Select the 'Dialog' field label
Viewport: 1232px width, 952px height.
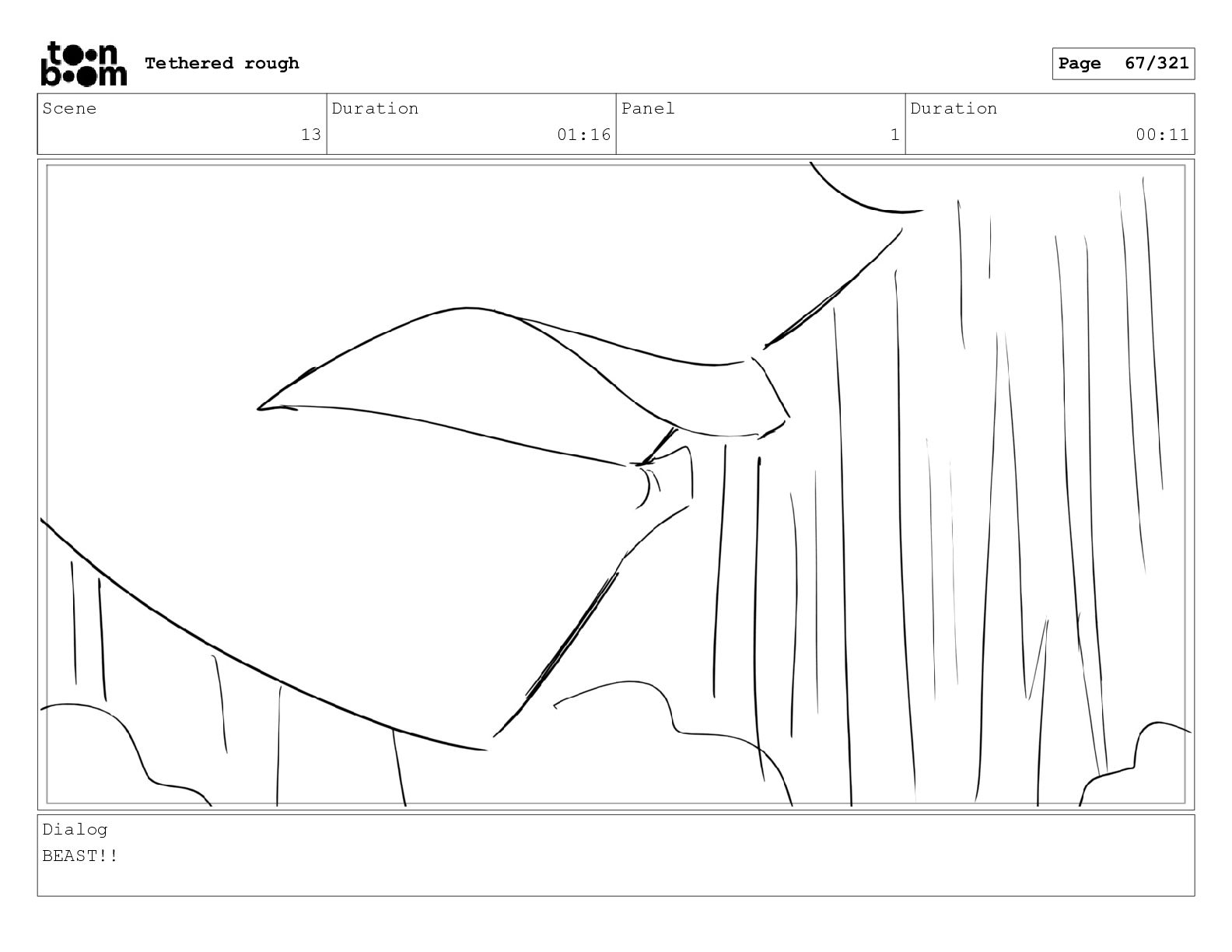pos(75,829)
